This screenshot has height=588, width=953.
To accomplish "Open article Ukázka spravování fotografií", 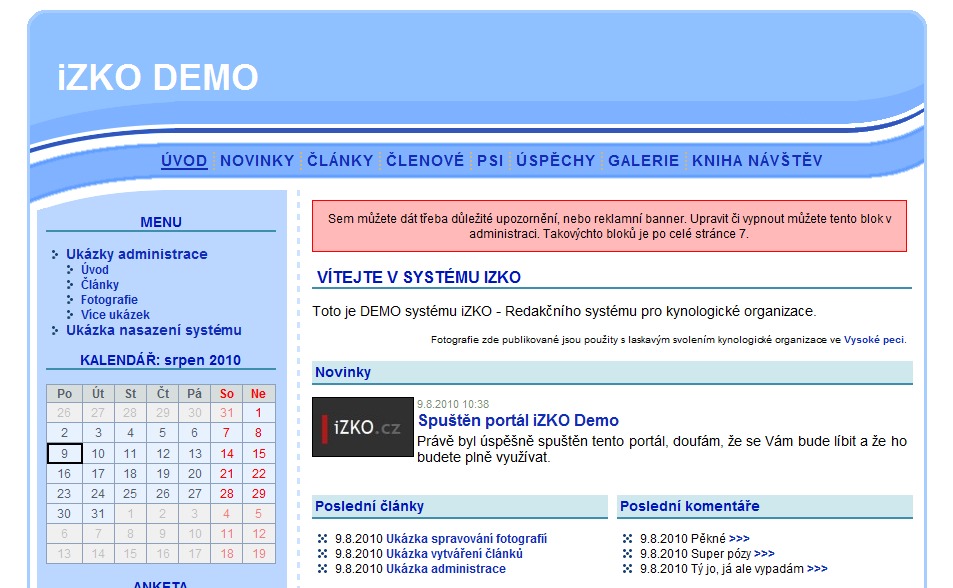I will tap(467, 539).
